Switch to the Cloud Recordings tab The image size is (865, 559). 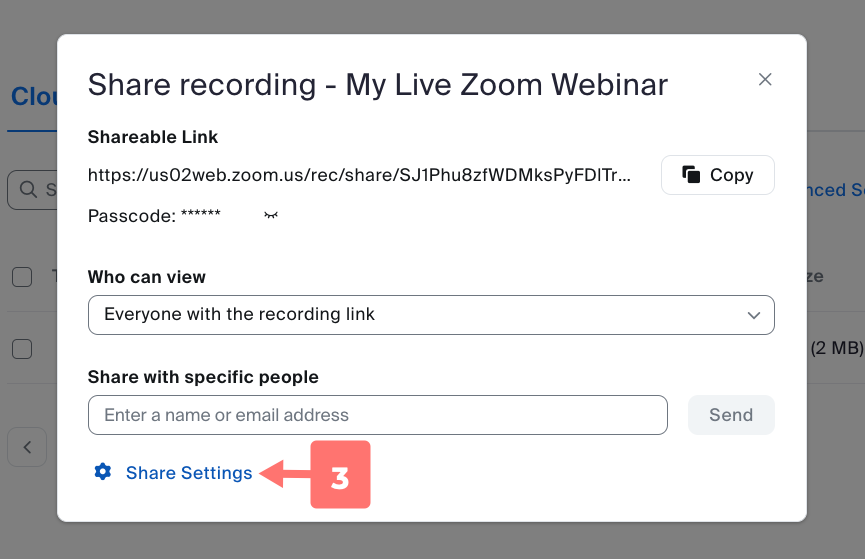coord(32,97)
